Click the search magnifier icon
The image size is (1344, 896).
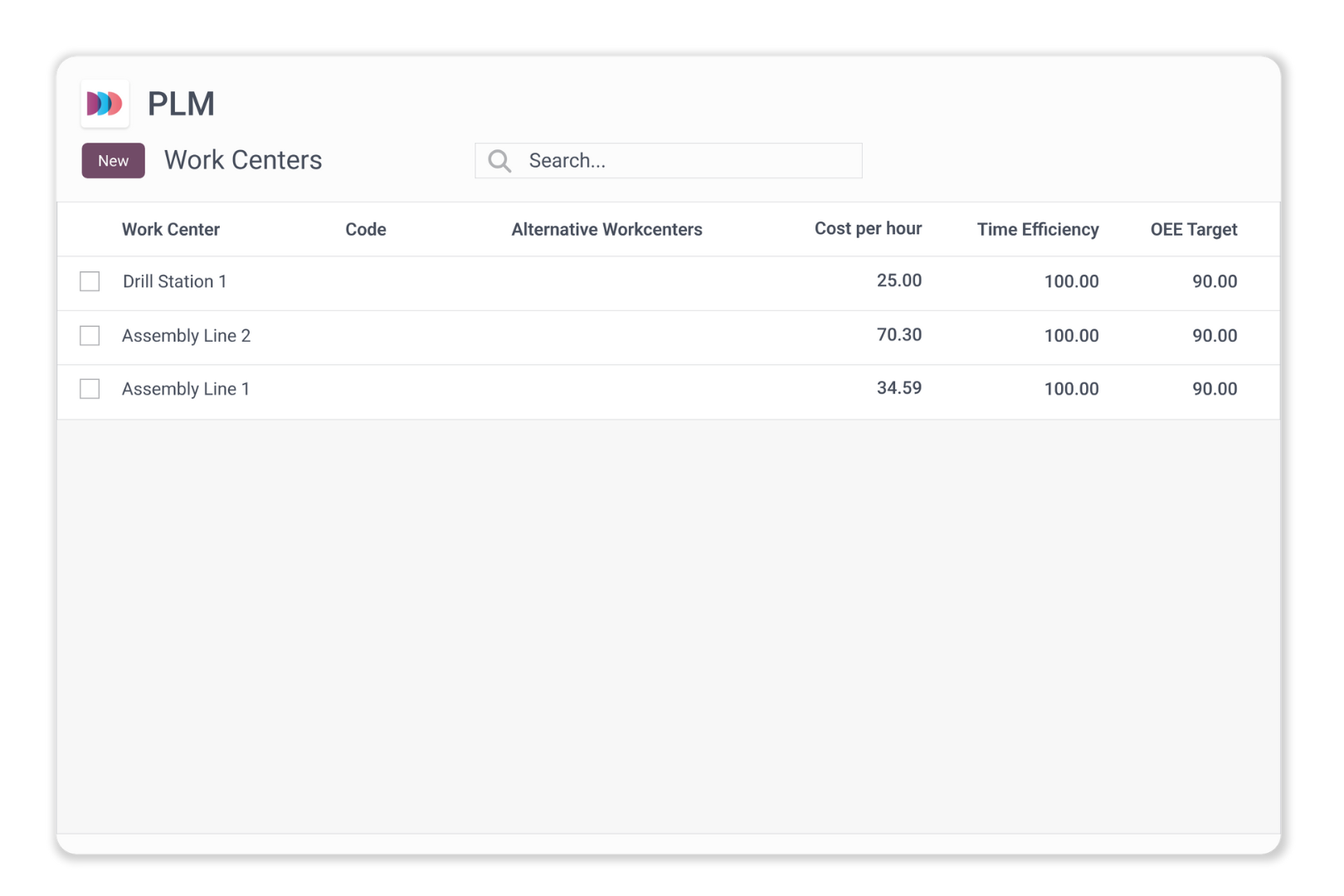[x=499, y=161]
